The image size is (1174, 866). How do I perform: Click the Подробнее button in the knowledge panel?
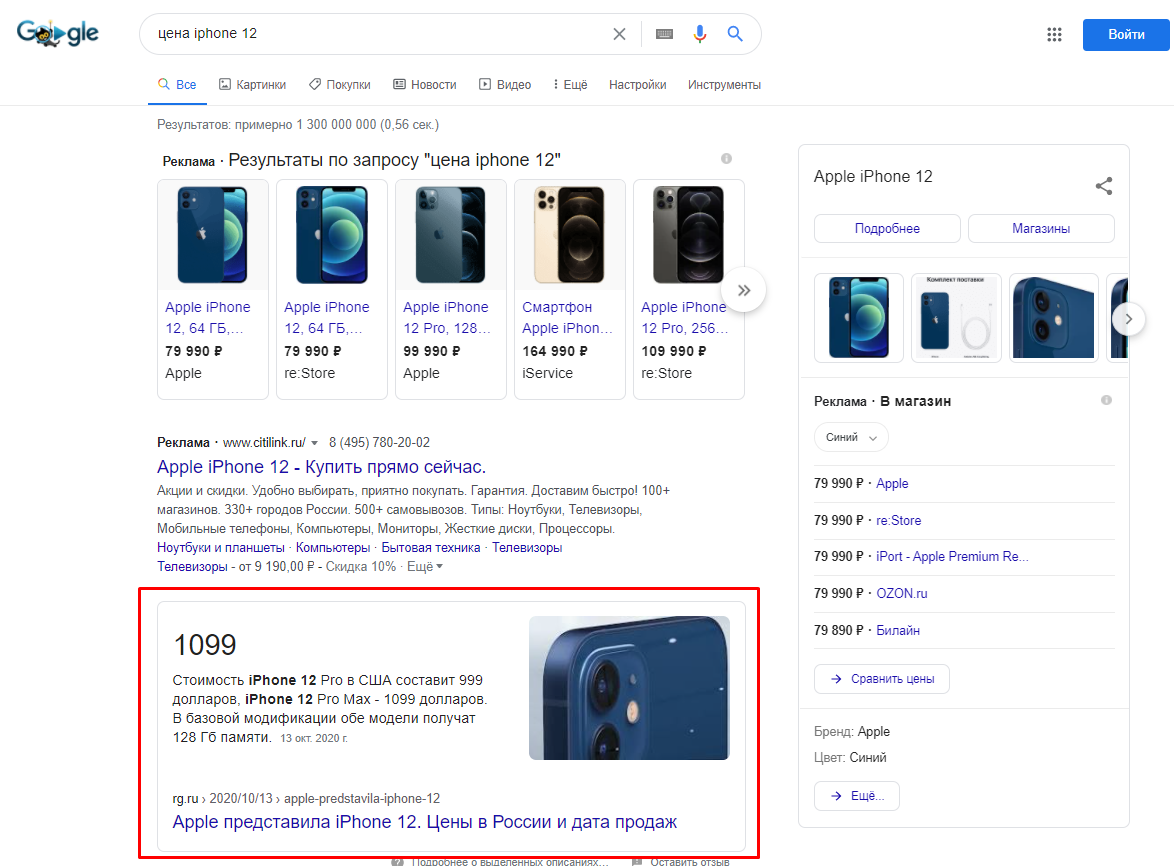click(886, 228)
